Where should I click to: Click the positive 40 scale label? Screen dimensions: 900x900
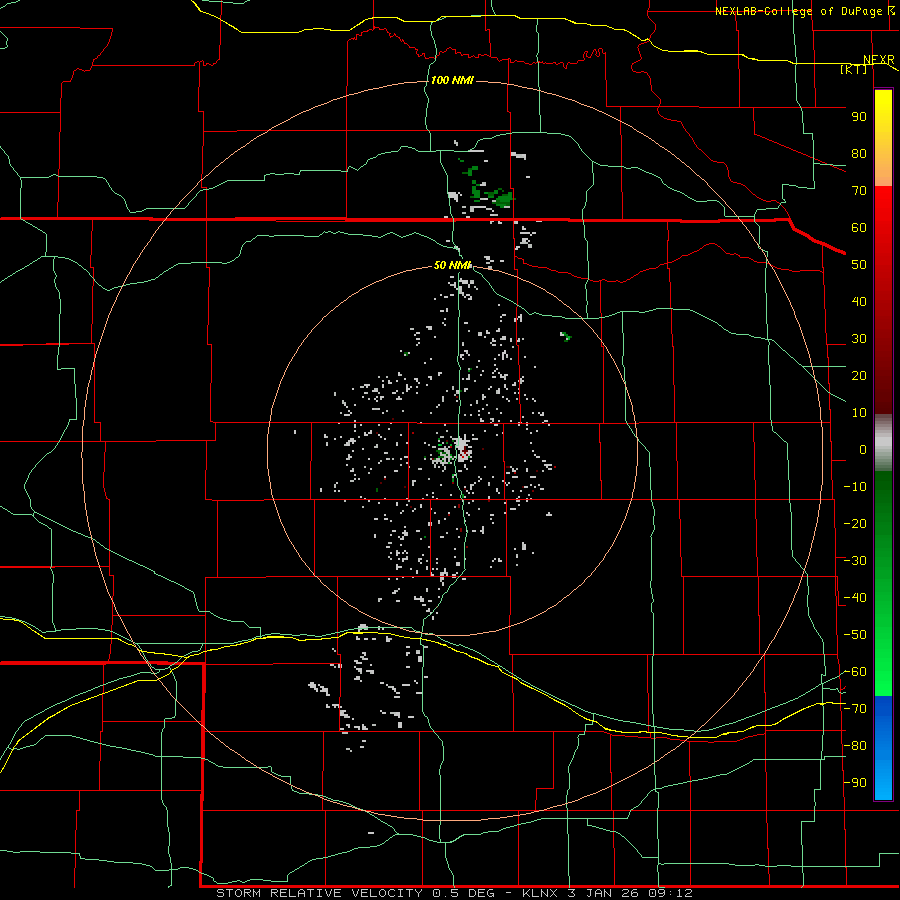pos(859,302)
